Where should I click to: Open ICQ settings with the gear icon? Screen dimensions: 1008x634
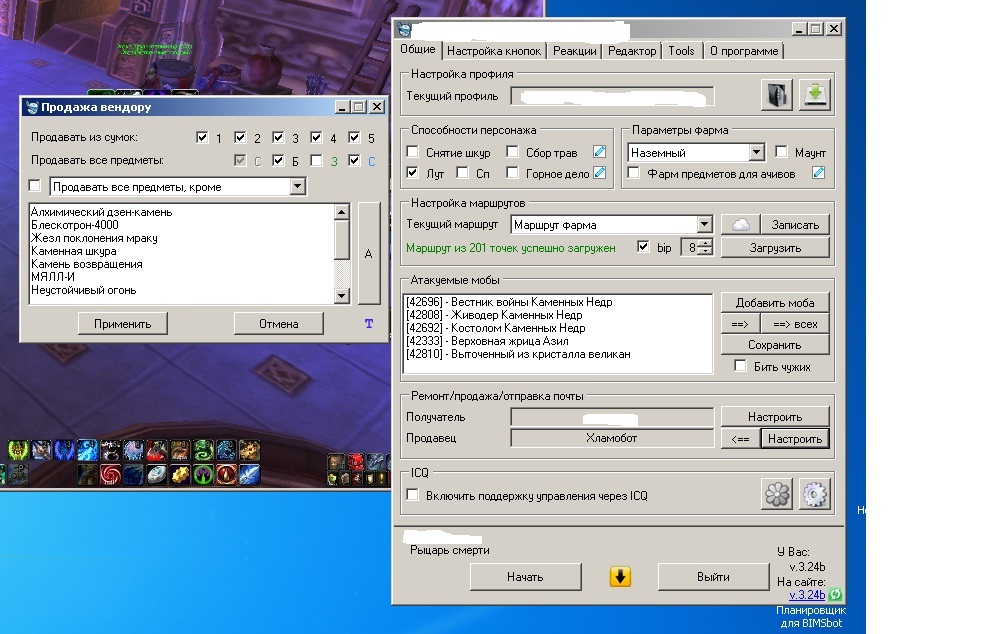(815, 494)
